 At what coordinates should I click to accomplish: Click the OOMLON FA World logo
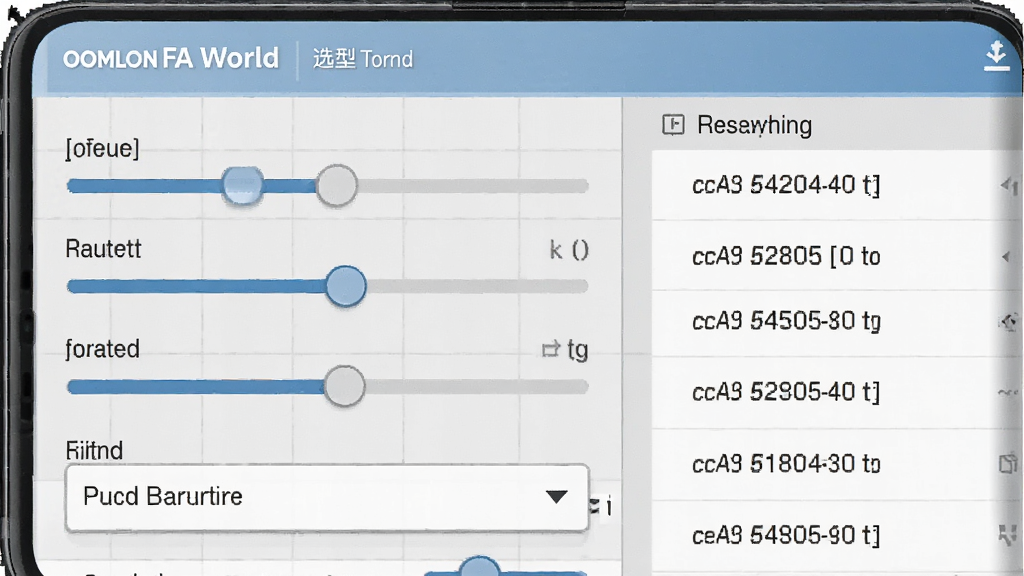click(x=171, y=58)
